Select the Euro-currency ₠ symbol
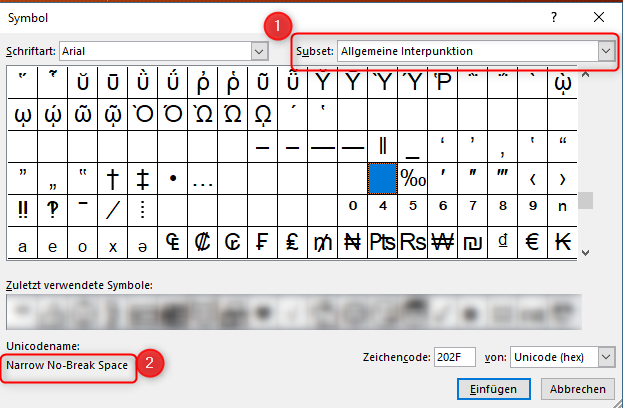This screenshot has height=408, width=623. [x=173, y=243]
